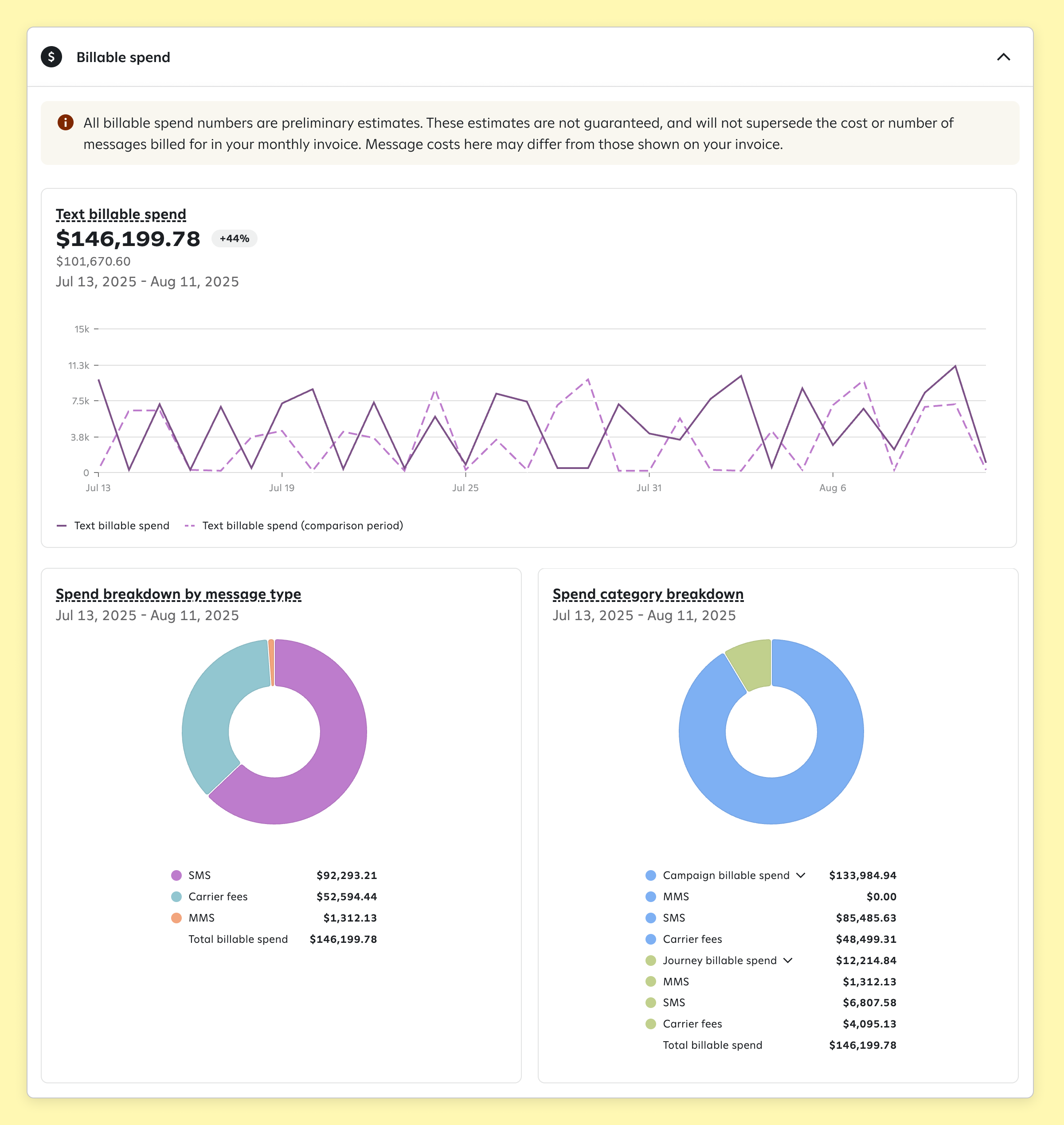1064x1125 pixels.
Task: Collapse the Billable spend section chevron
Action: (1003, 57)
